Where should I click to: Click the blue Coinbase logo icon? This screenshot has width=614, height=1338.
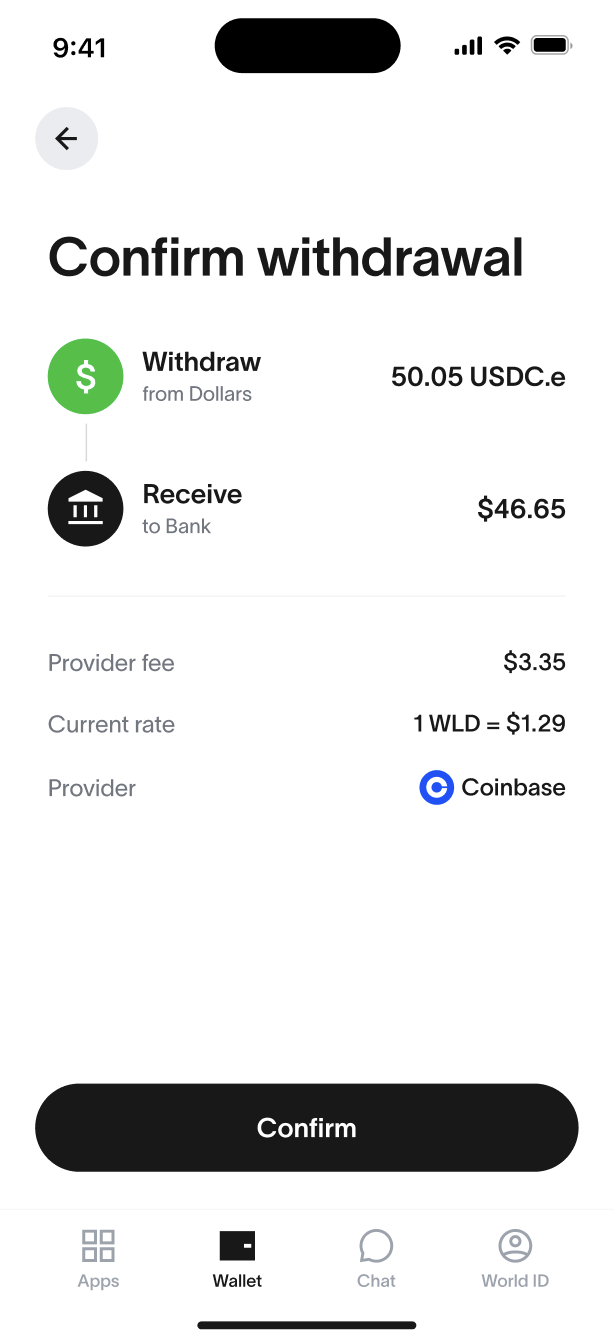click(x=436, y=788)
